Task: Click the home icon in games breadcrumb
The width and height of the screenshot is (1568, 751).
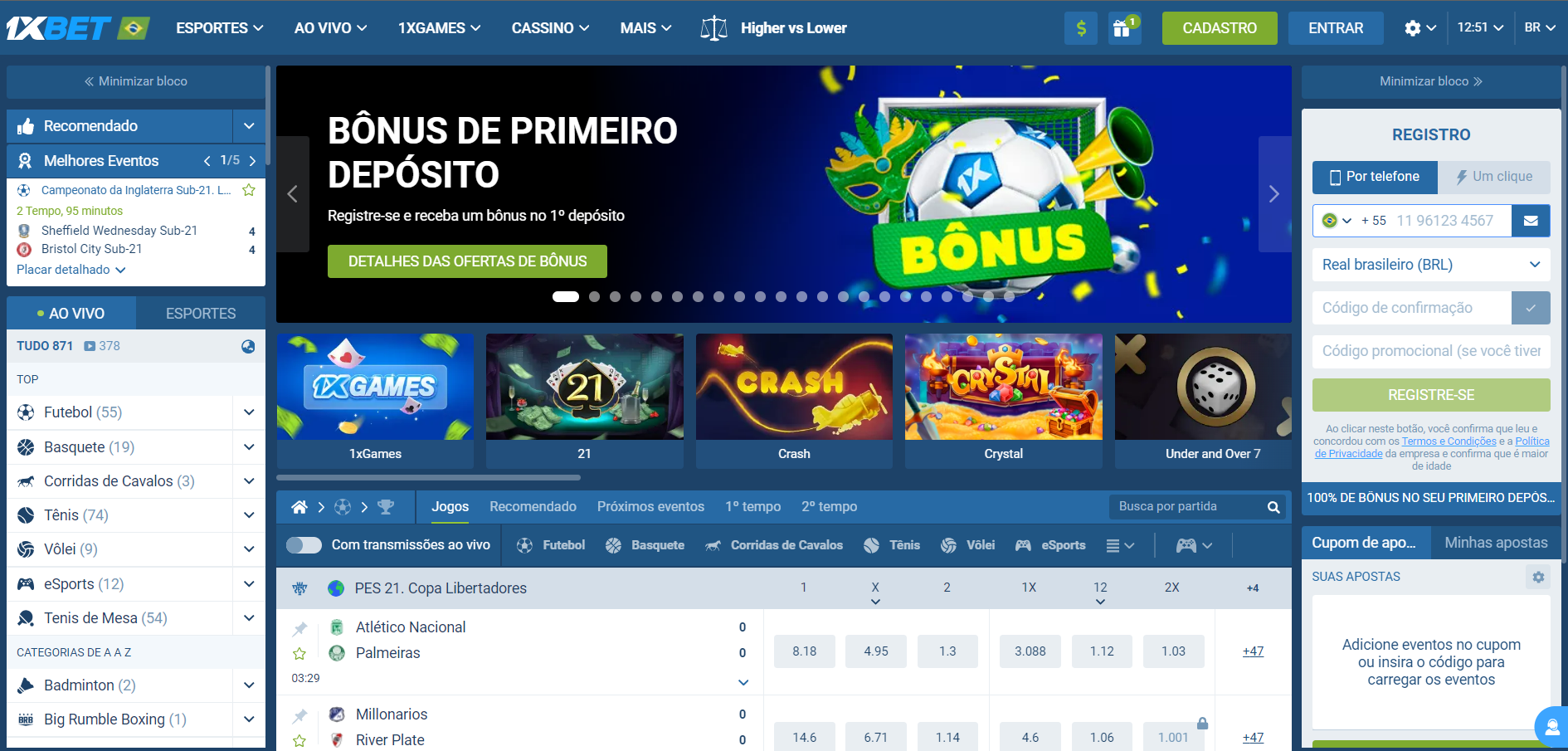Action: (x=299, y=506)
